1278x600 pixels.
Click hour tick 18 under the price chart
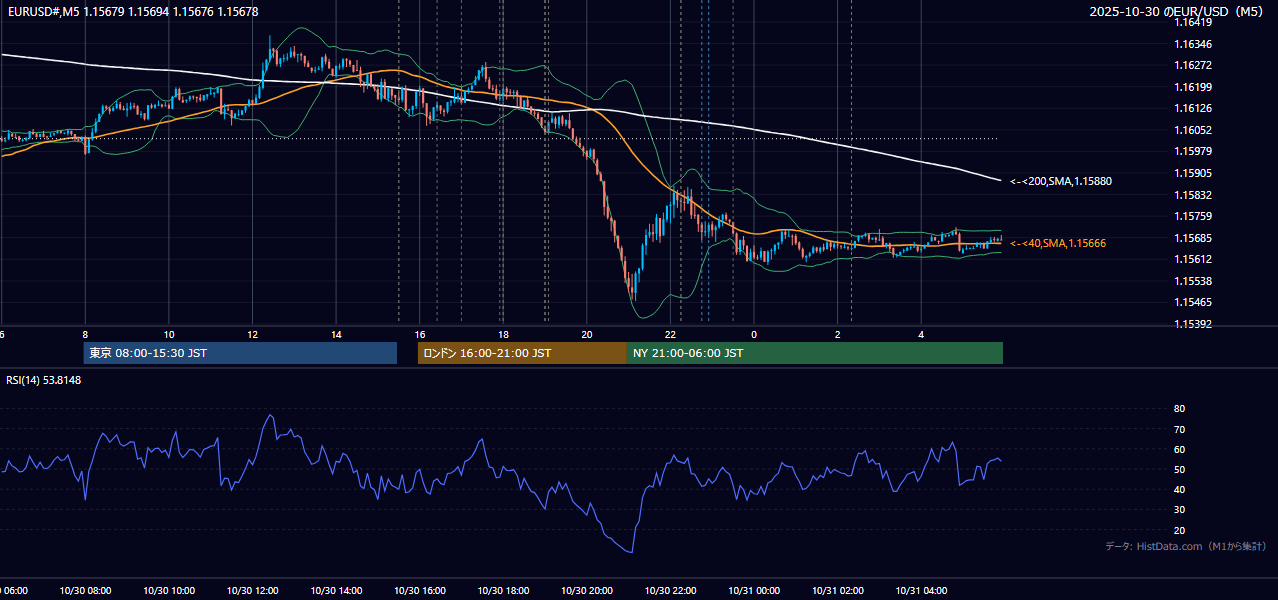[x=503, y=334]
